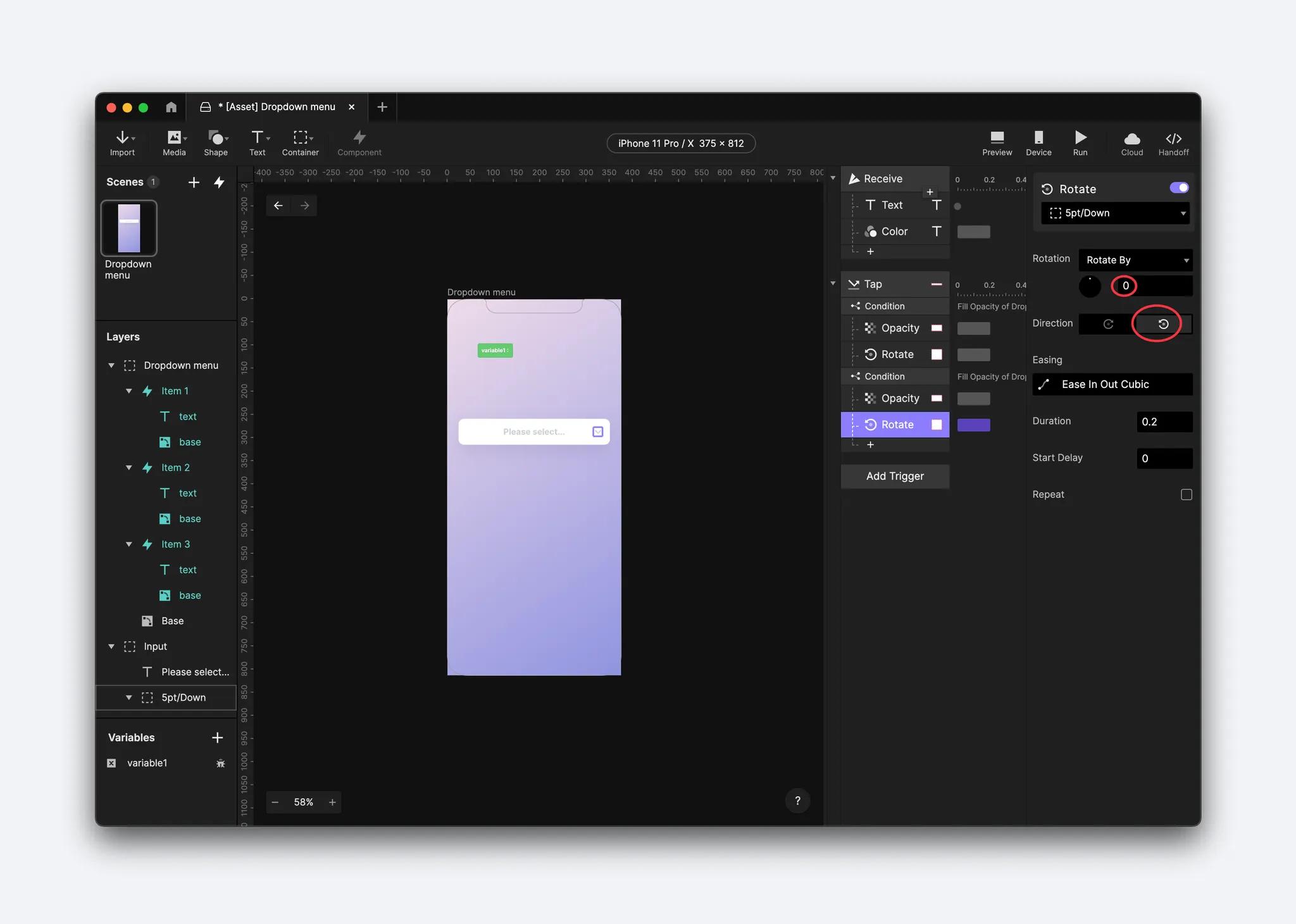The image size is (1296, 924).
Task: Click the Tap trigger icon
Action: tap(852, 284)
